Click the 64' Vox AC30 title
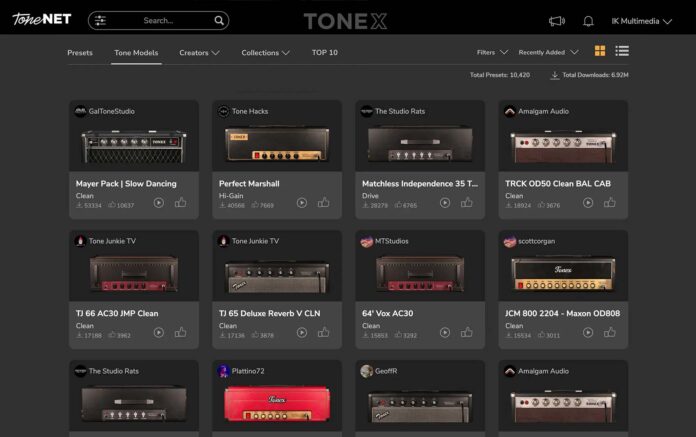Screen dimensions: 696x437 coord(388,313)
